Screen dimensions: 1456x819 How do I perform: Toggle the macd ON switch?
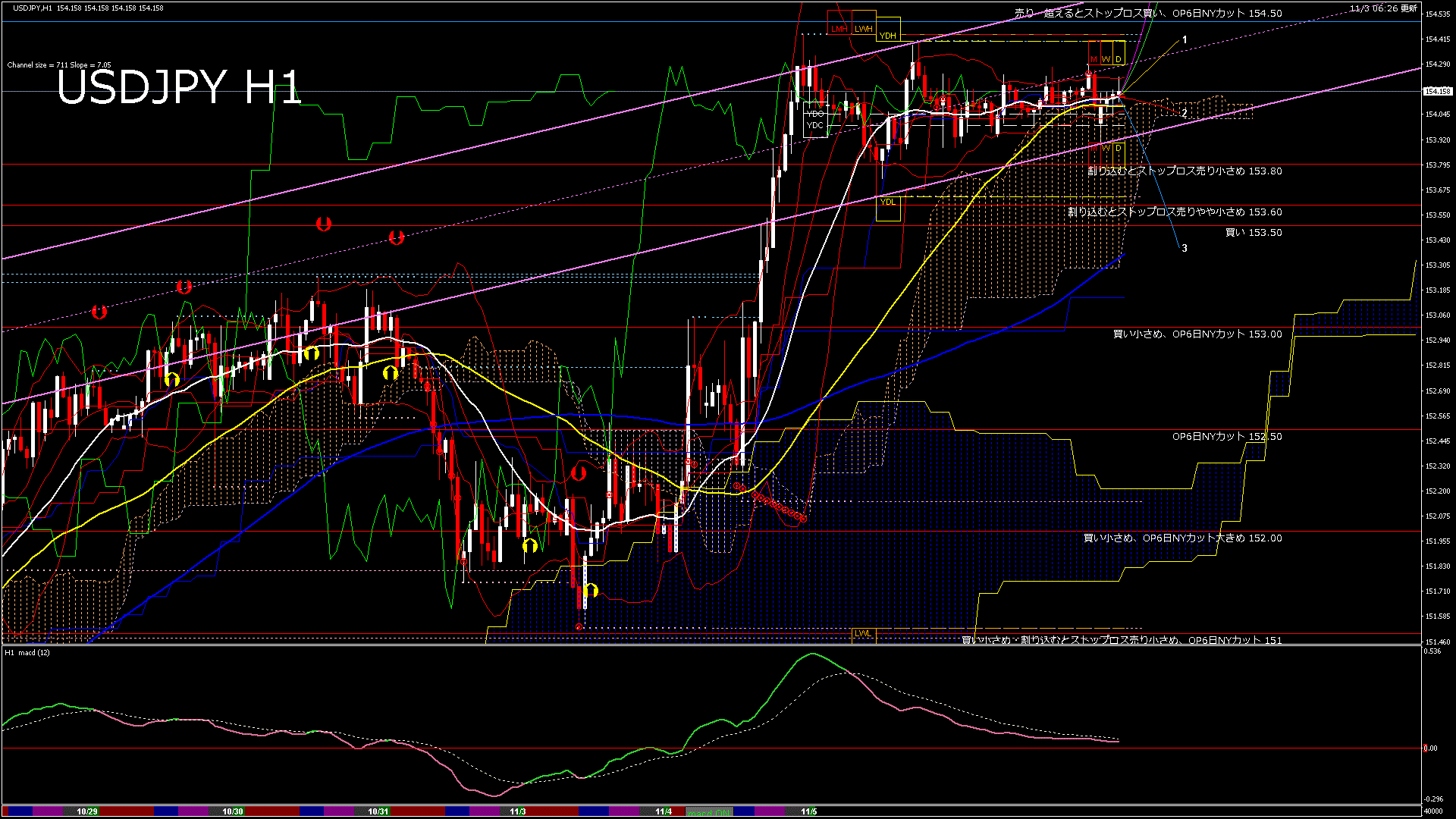(709, 811)
